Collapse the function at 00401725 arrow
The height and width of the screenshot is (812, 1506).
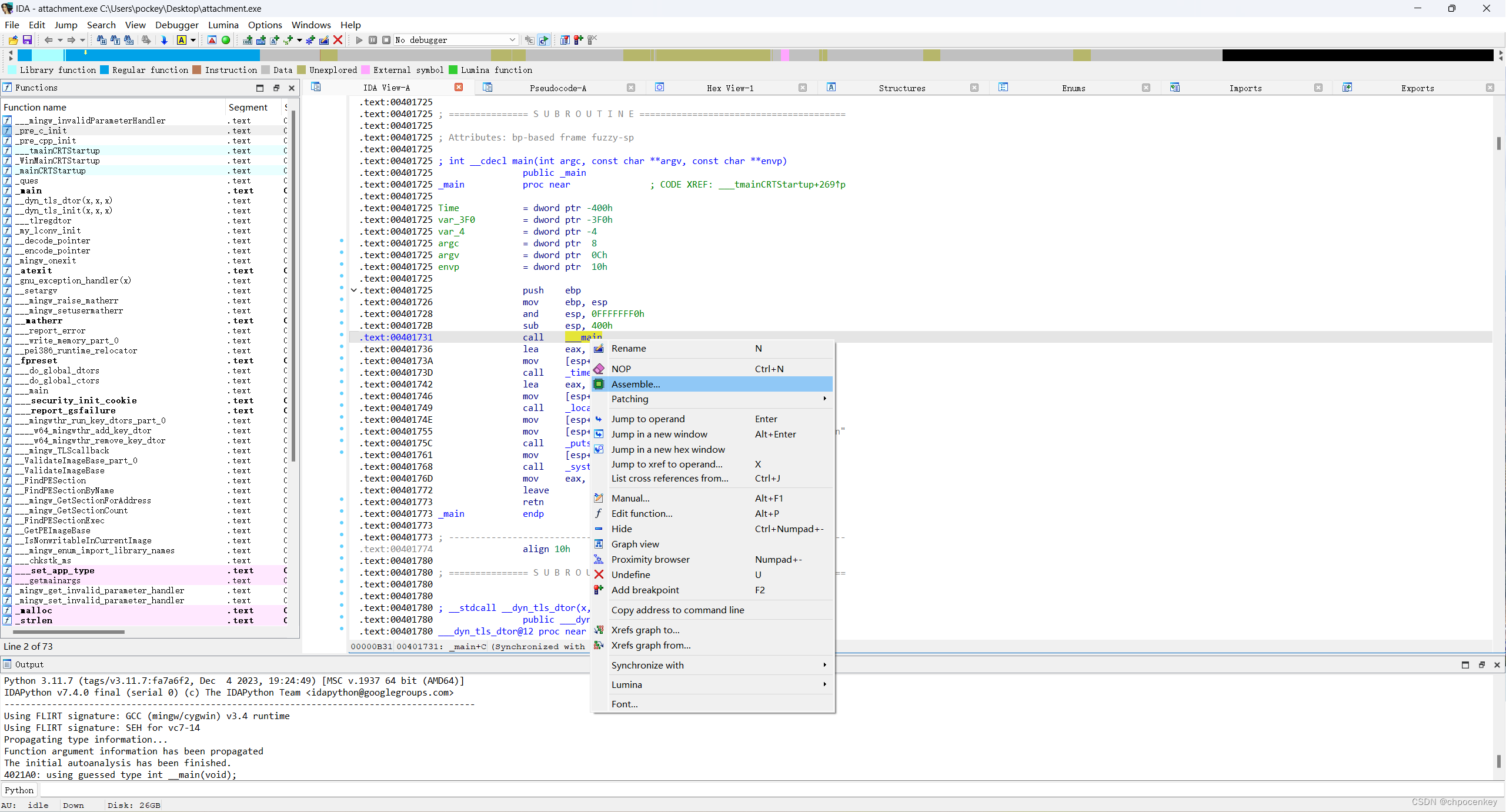(354, 290)
